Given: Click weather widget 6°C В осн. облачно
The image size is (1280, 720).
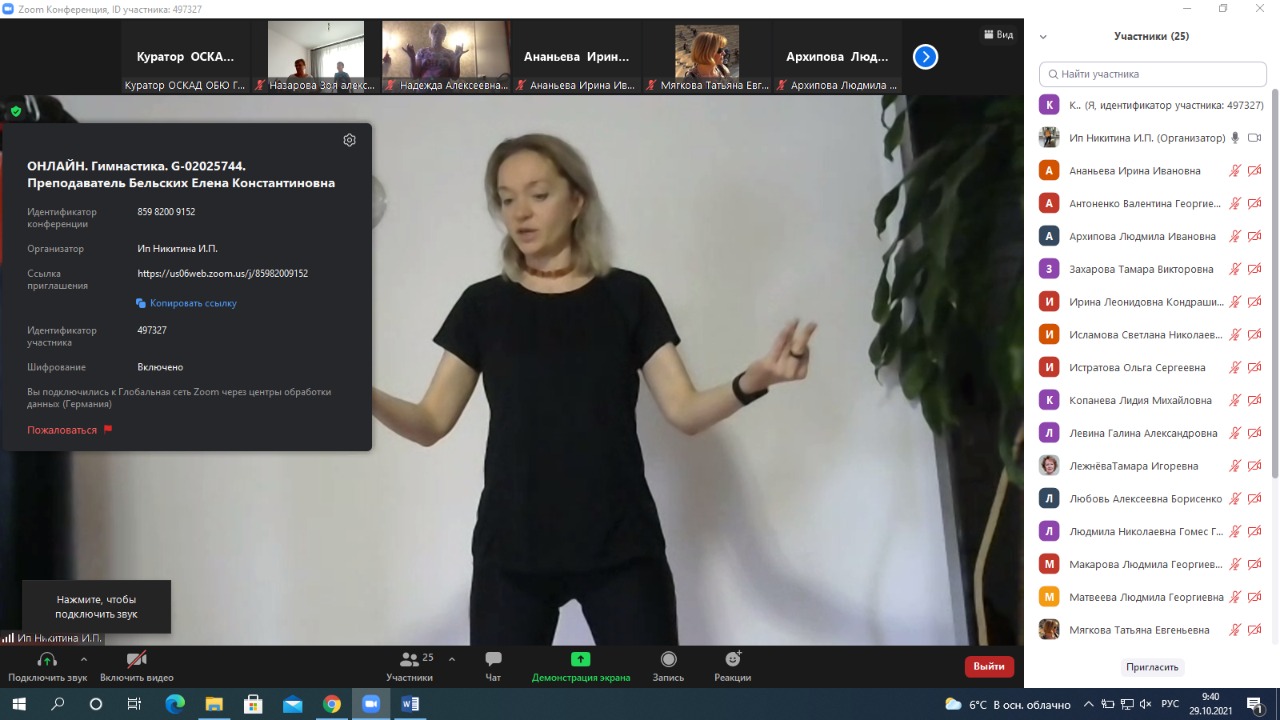Looking at the screenshot, I should 1007,705.
